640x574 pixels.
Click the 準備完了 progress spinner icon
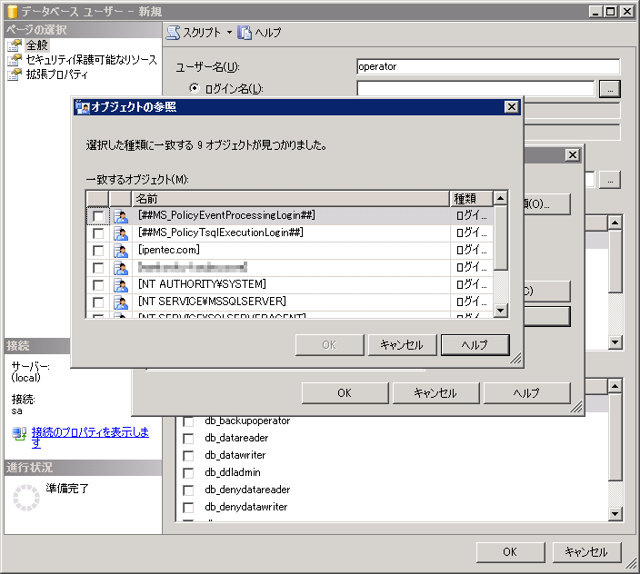click(x=27, y=498)
